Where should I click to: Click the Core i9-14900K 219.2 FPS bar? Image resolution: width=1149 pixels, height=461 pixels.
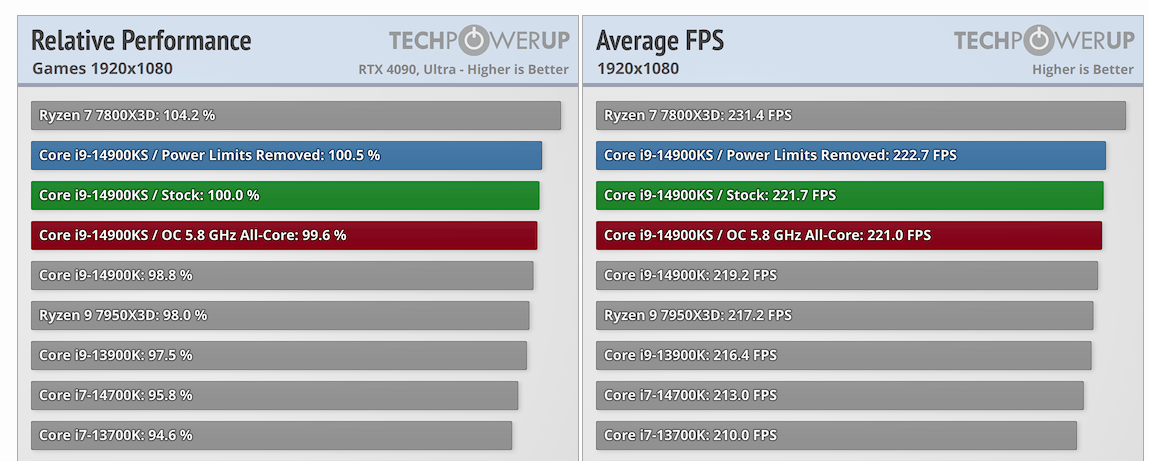[x=847, y=276]
